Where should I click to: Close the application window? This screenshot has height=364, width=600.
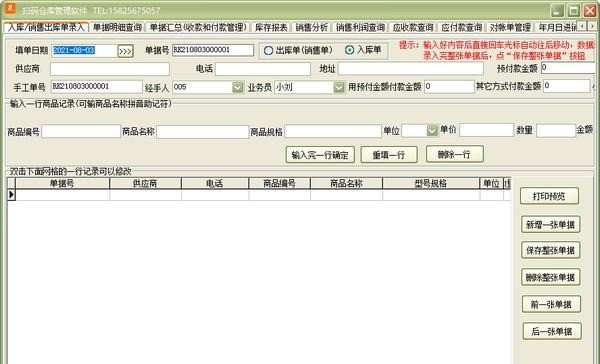(x=590, y=10)
